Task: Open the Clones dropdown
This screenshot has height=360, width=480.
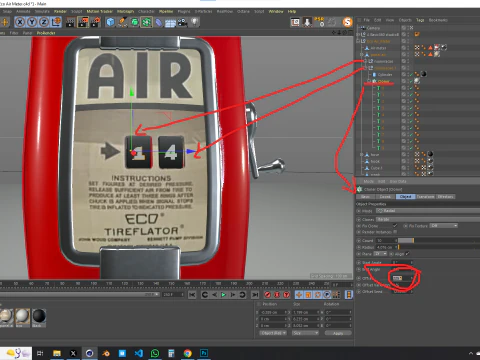Action: [x=428, y=219]
